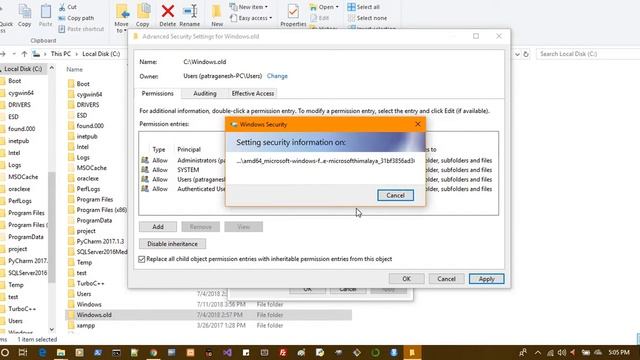Image resolution: width=640 pixels, height=360 pixels.
Task: Select the TurboC++ folder in file list
Action: 90,283
